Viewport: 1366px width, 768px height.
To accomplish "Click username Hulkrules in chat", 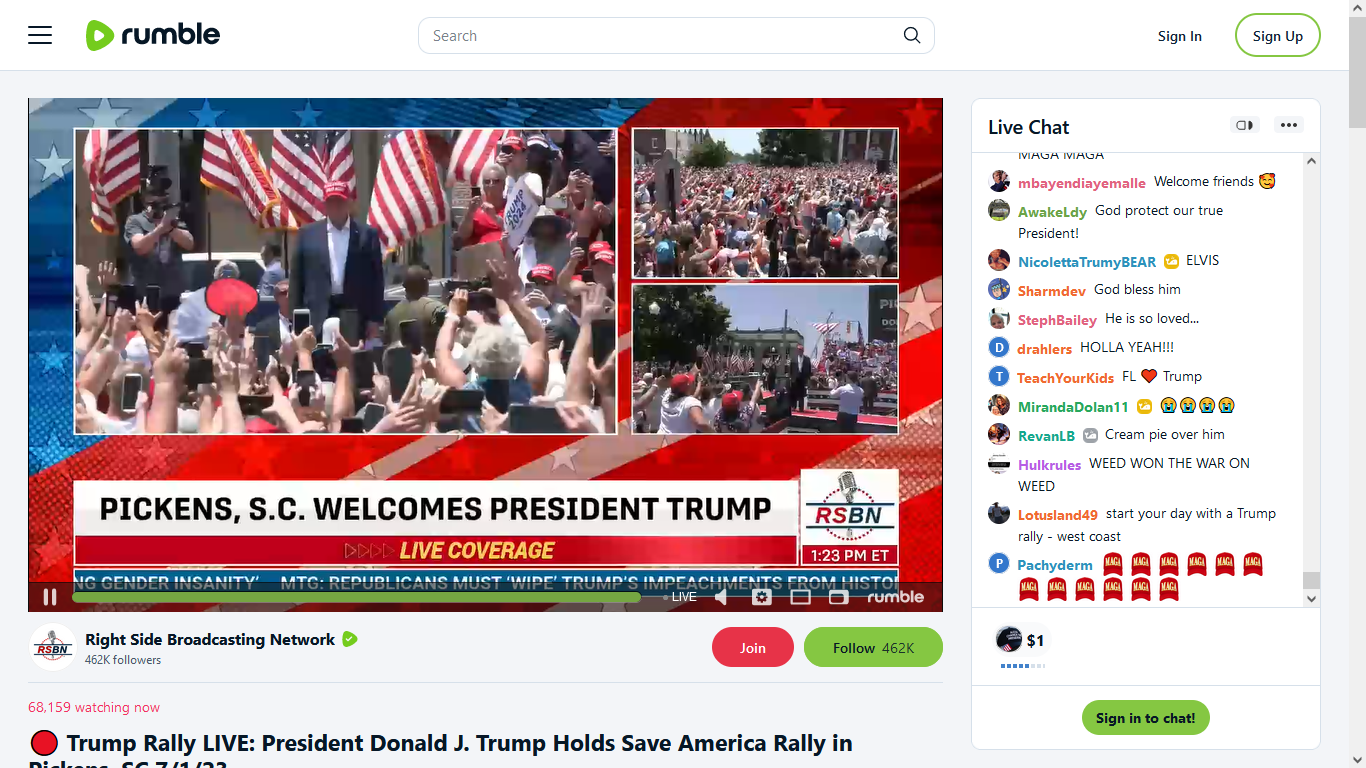I will 1049,465.
